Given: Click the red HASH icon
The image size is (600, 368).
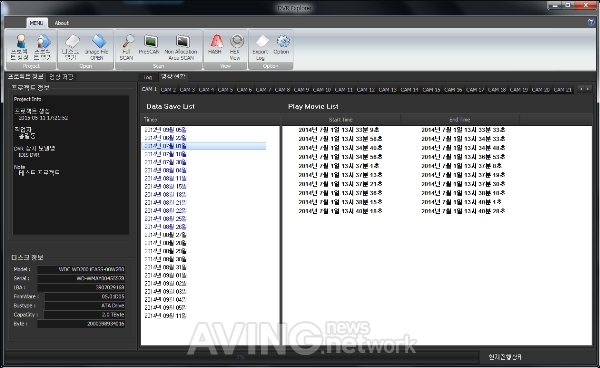Looking at the screenshot, I should pos(215,45).
